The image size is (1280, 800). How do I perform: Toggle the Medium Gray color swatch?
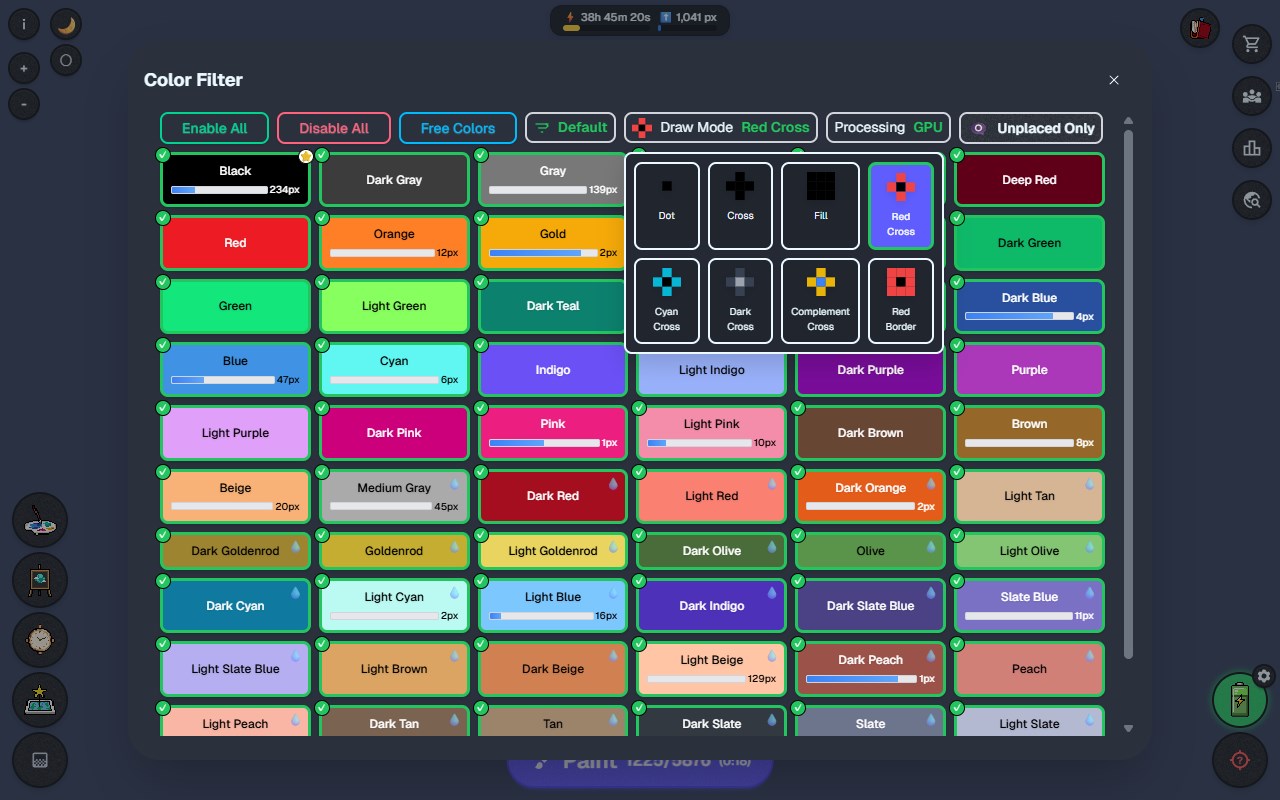(394, 496)
